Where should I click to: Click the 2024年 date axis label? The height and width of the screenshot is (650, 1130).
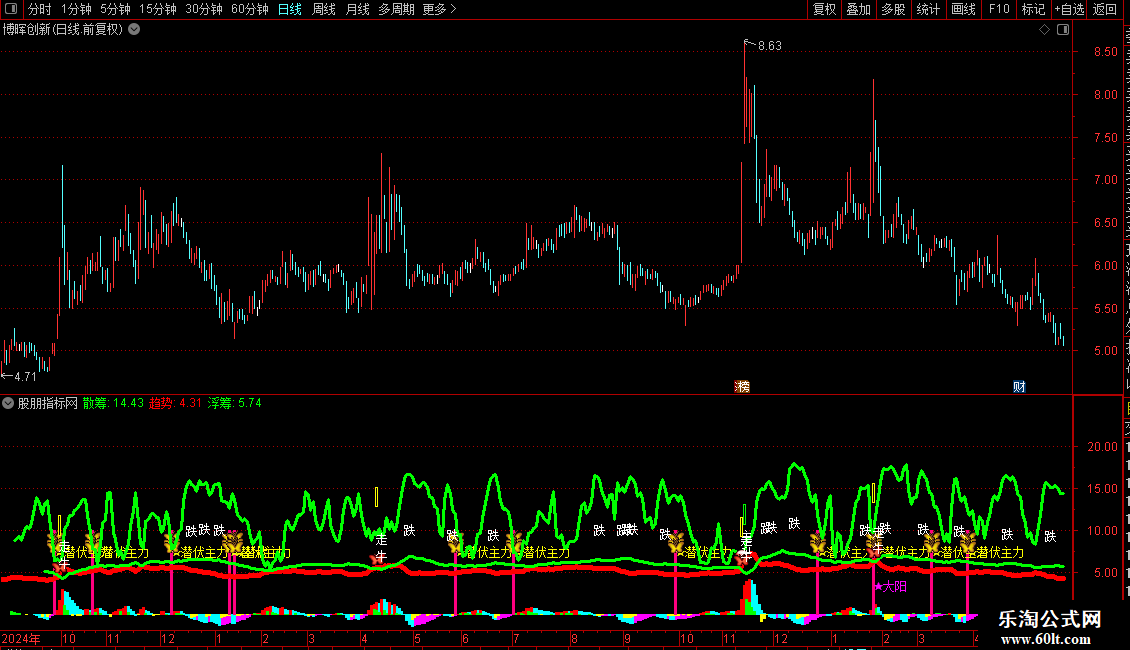21,639
